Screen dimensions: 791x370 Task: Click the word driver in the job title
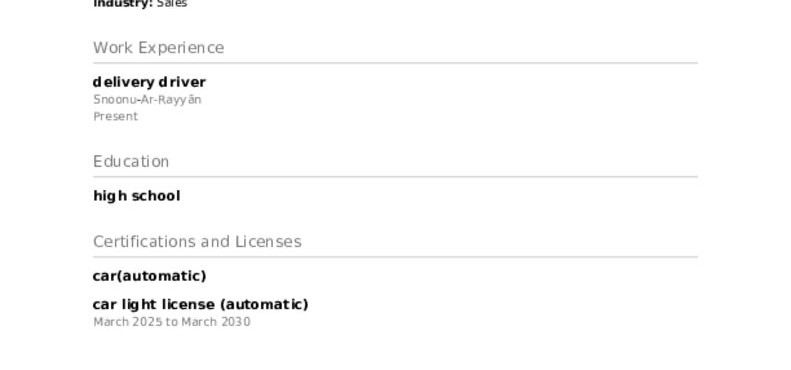click(182, 82)
